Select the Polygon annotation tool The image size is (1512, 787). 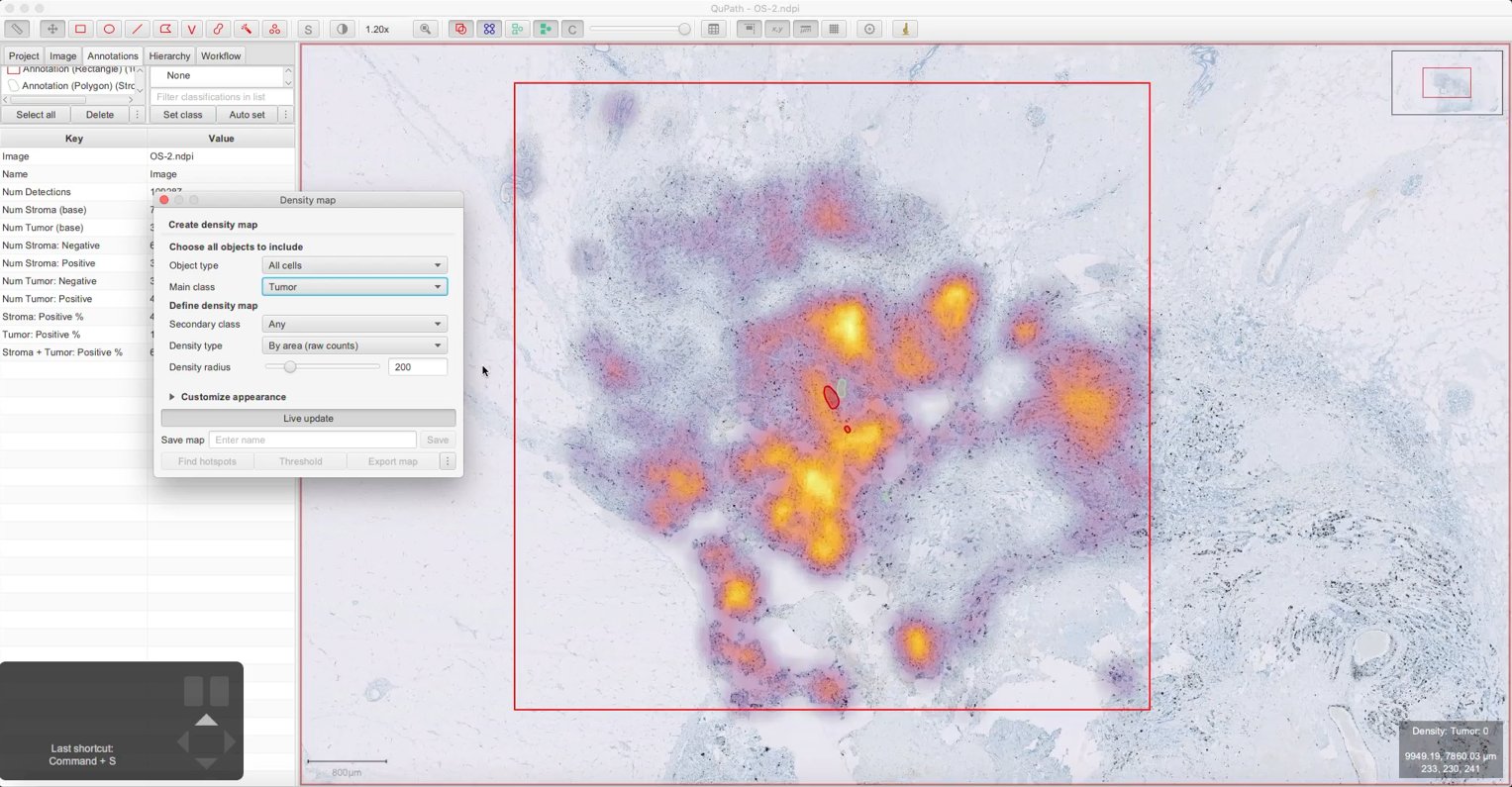pos(164,29)
